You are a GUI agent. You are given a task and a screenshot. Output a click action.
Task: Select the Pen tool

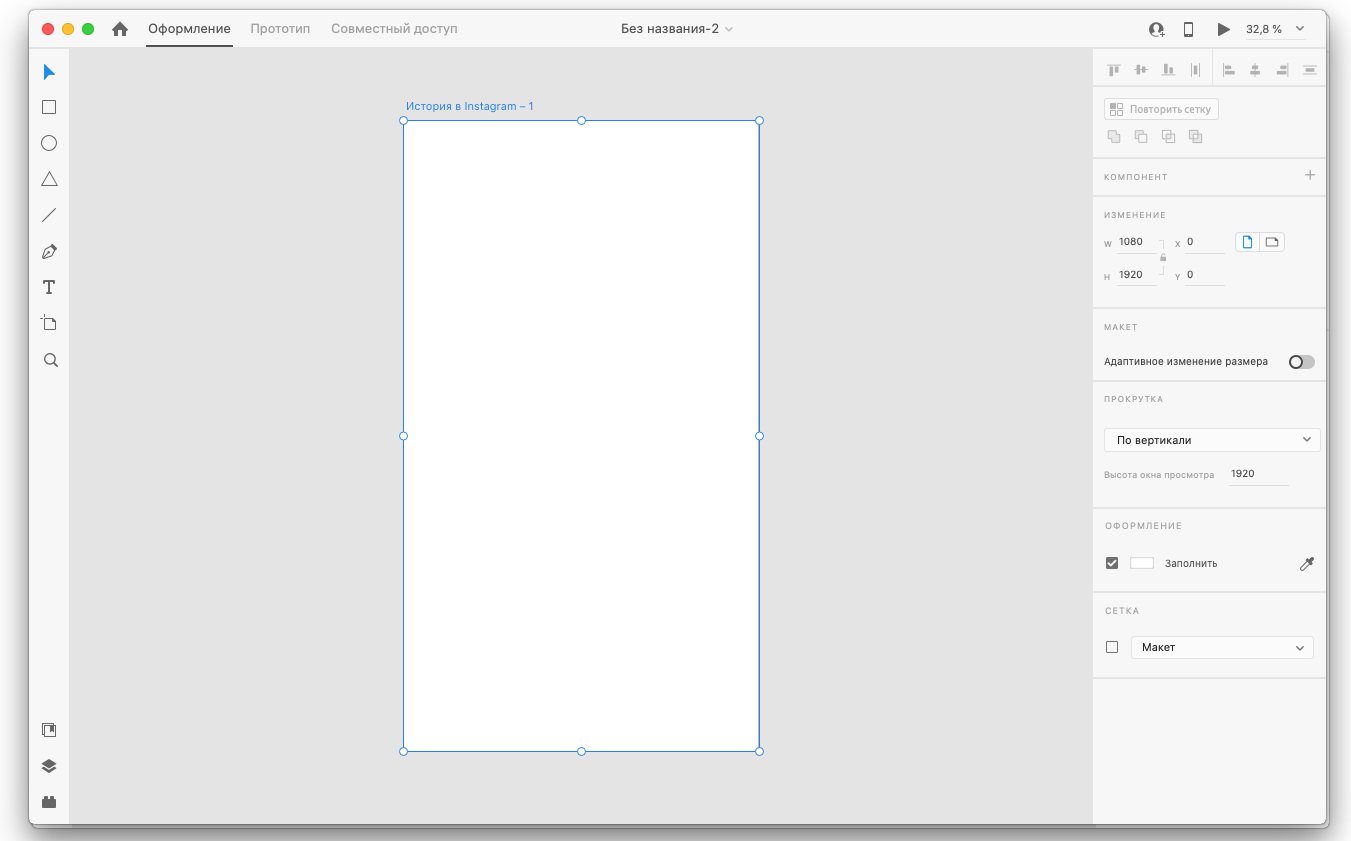click(x=49, y=252)
